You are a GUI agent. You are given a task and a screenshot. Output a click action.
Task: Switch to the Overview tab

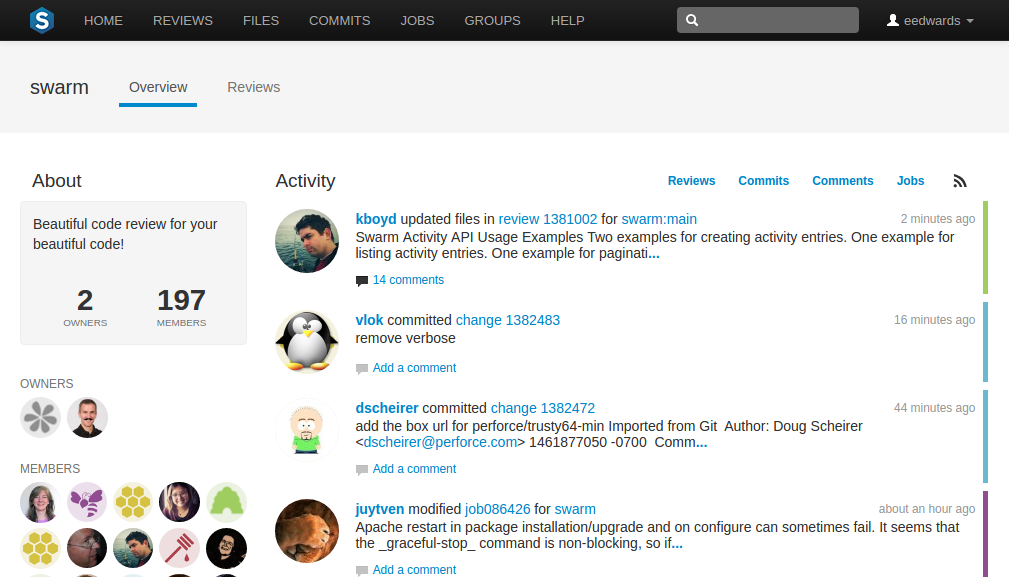(x=158, y=87)
